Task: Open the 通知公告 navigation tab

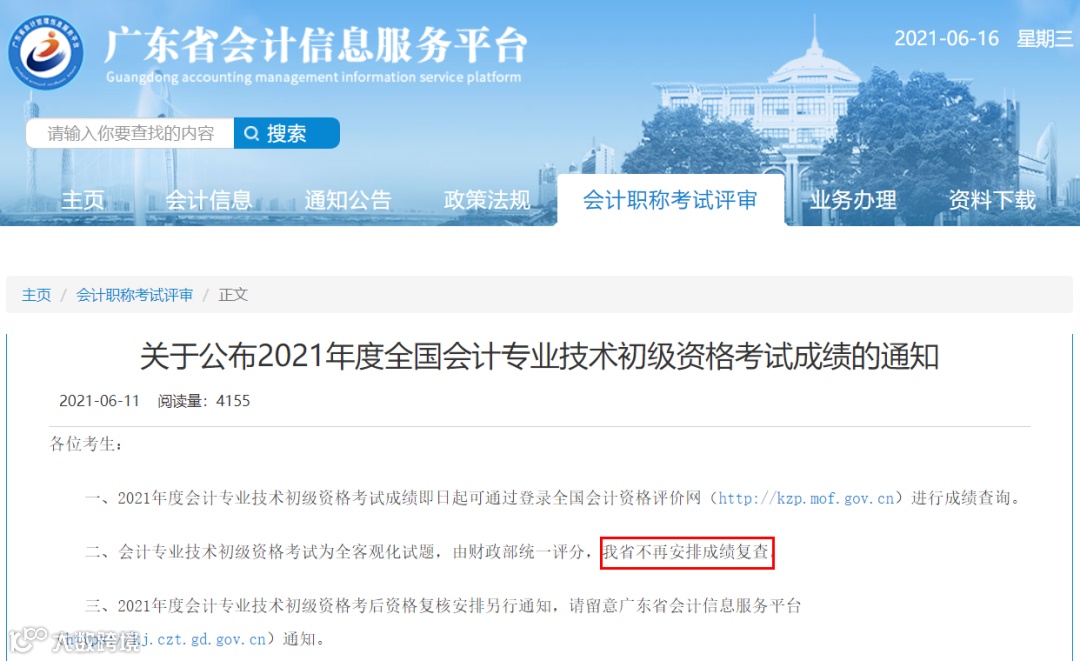Action: (x=348, y=200)
